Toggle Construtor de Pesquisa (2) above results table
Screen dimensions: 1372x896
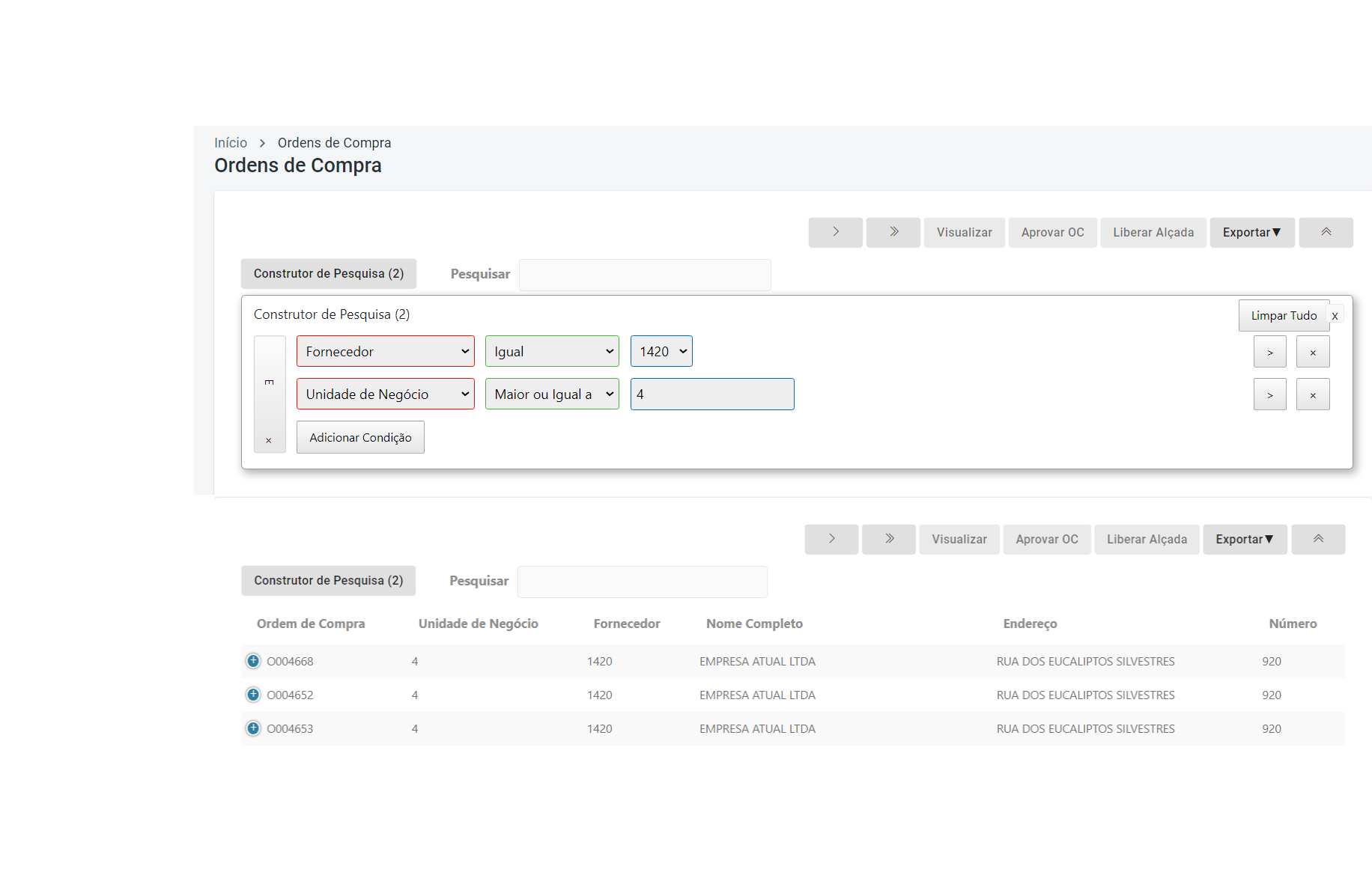[x=329, y=580]
